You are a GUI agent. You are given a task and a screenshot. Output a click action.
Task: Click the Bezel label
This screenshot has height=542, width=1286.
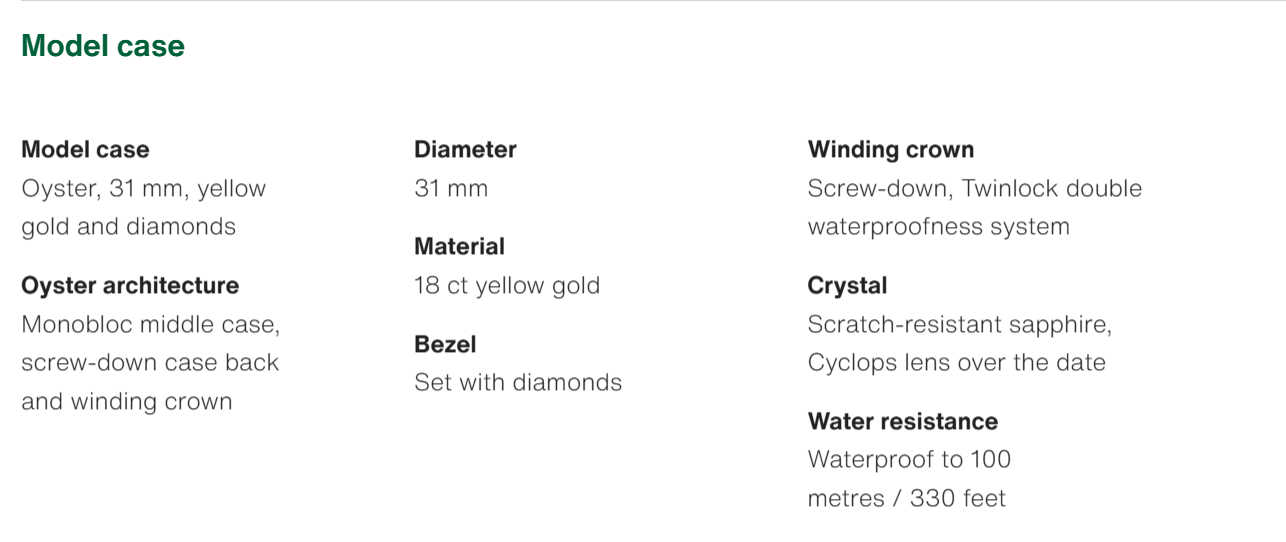pos(445,345)
